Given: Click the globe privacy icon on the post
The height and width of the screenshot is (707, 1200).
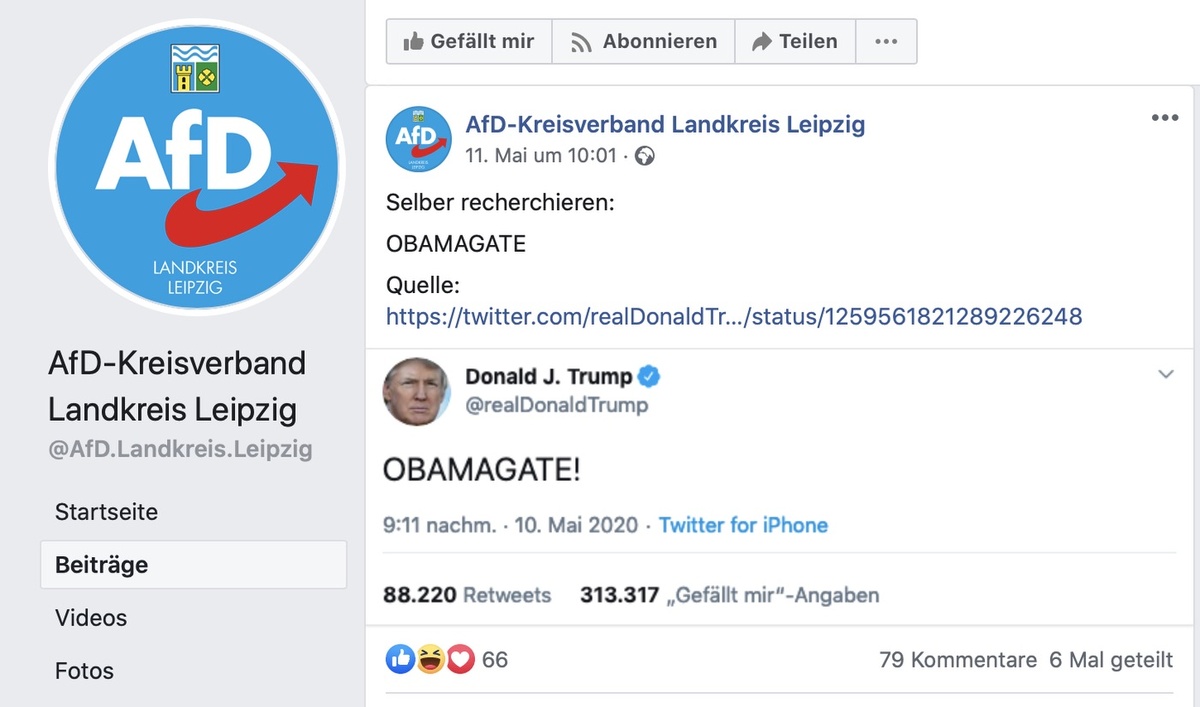Looking at the screenshot, I should pyautogui.click(x=646, y=157).
